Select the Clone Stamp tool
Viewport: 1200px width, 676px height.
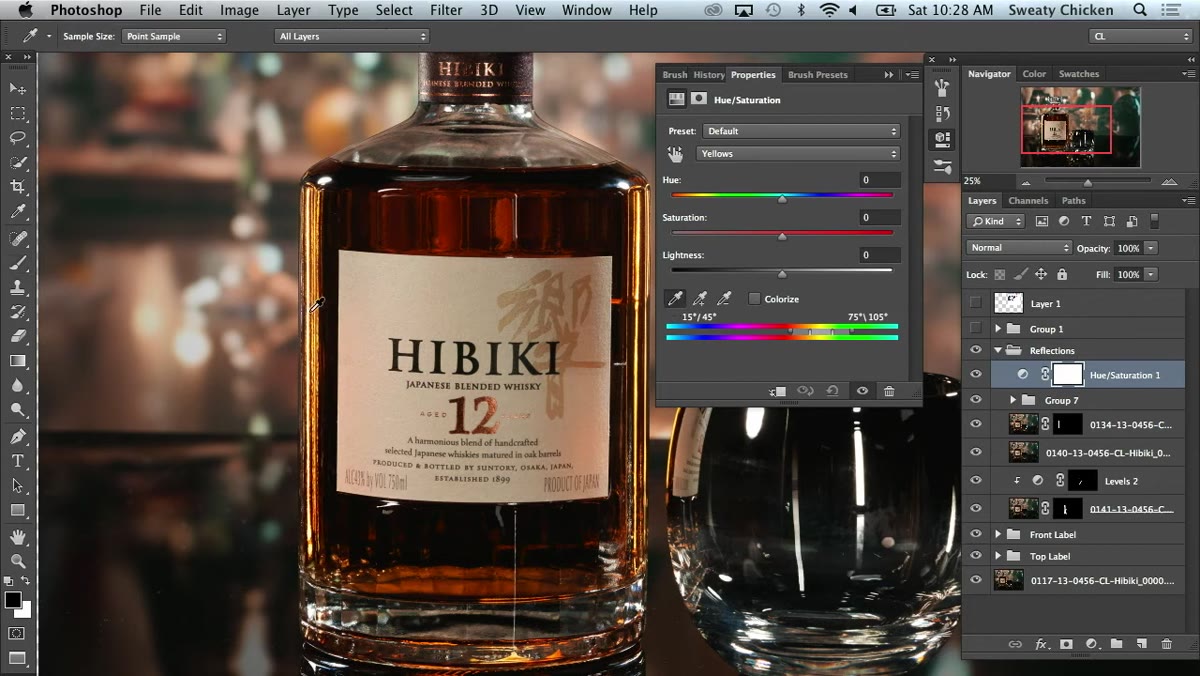(18, 287)
